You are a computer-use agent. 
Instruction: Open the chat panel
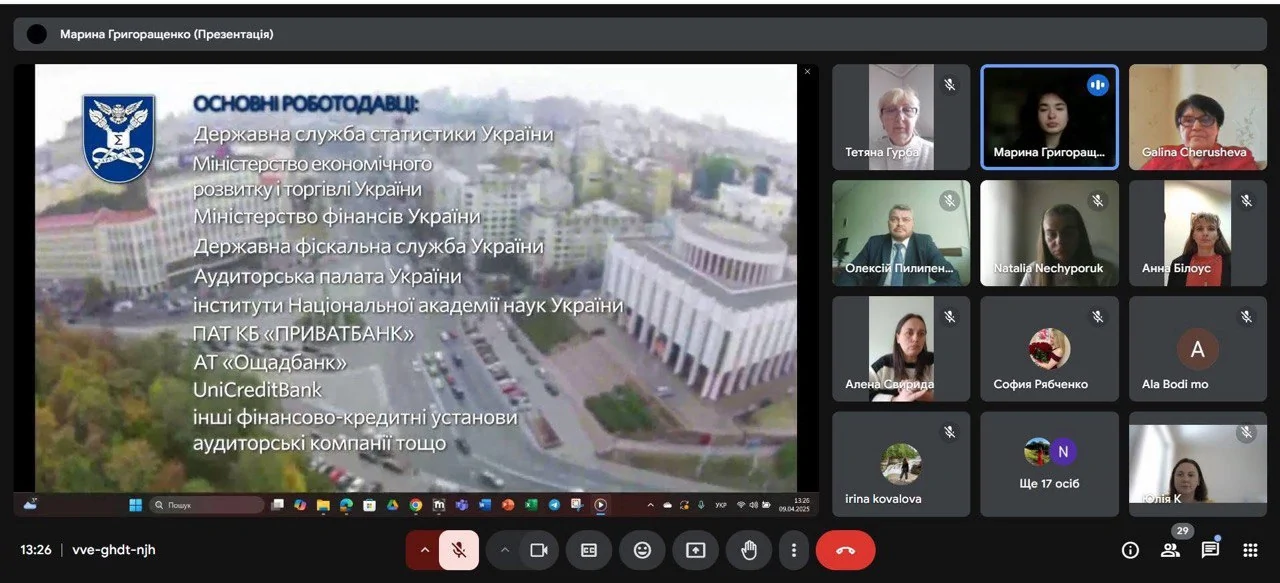pyautogui.click(x=1210, y=550)
